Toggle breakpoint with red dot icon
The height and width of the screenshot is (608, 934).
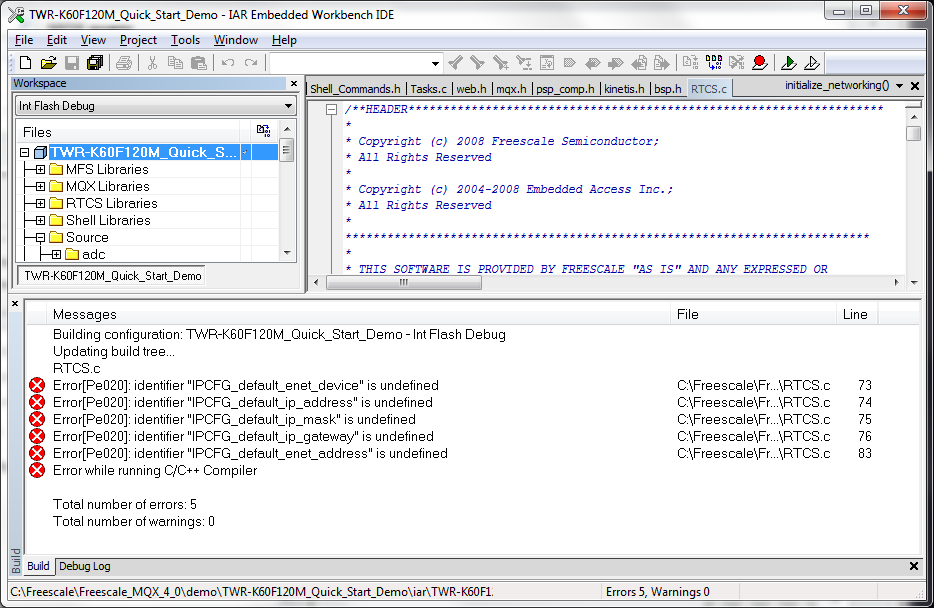[759, 63]
